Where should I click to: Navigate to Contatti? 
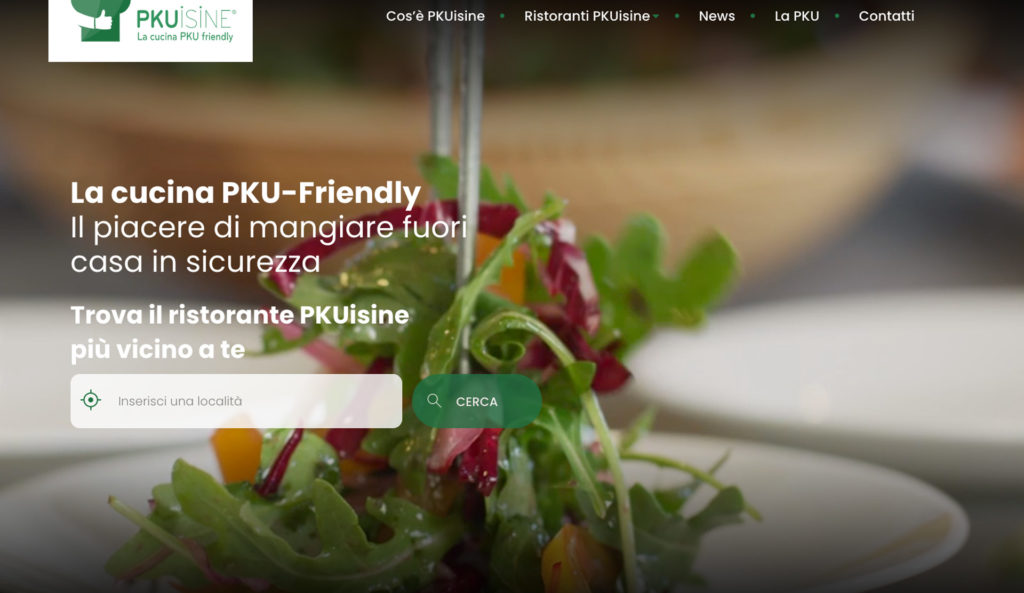(x=886, y=16)
